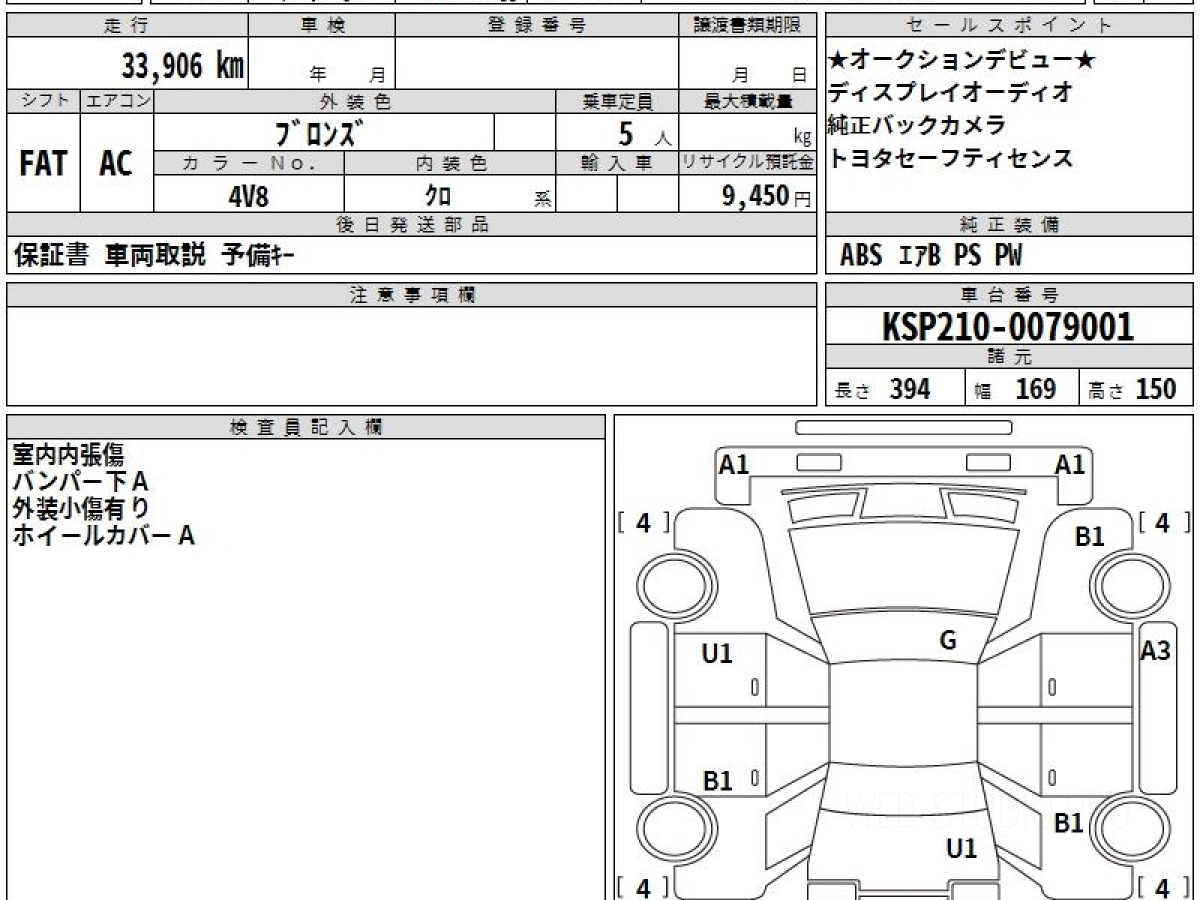Image resolution: width=1200 pixels, height=900 pixels.
Task: Click the 輸入車 header
Action: click(617, 163)
